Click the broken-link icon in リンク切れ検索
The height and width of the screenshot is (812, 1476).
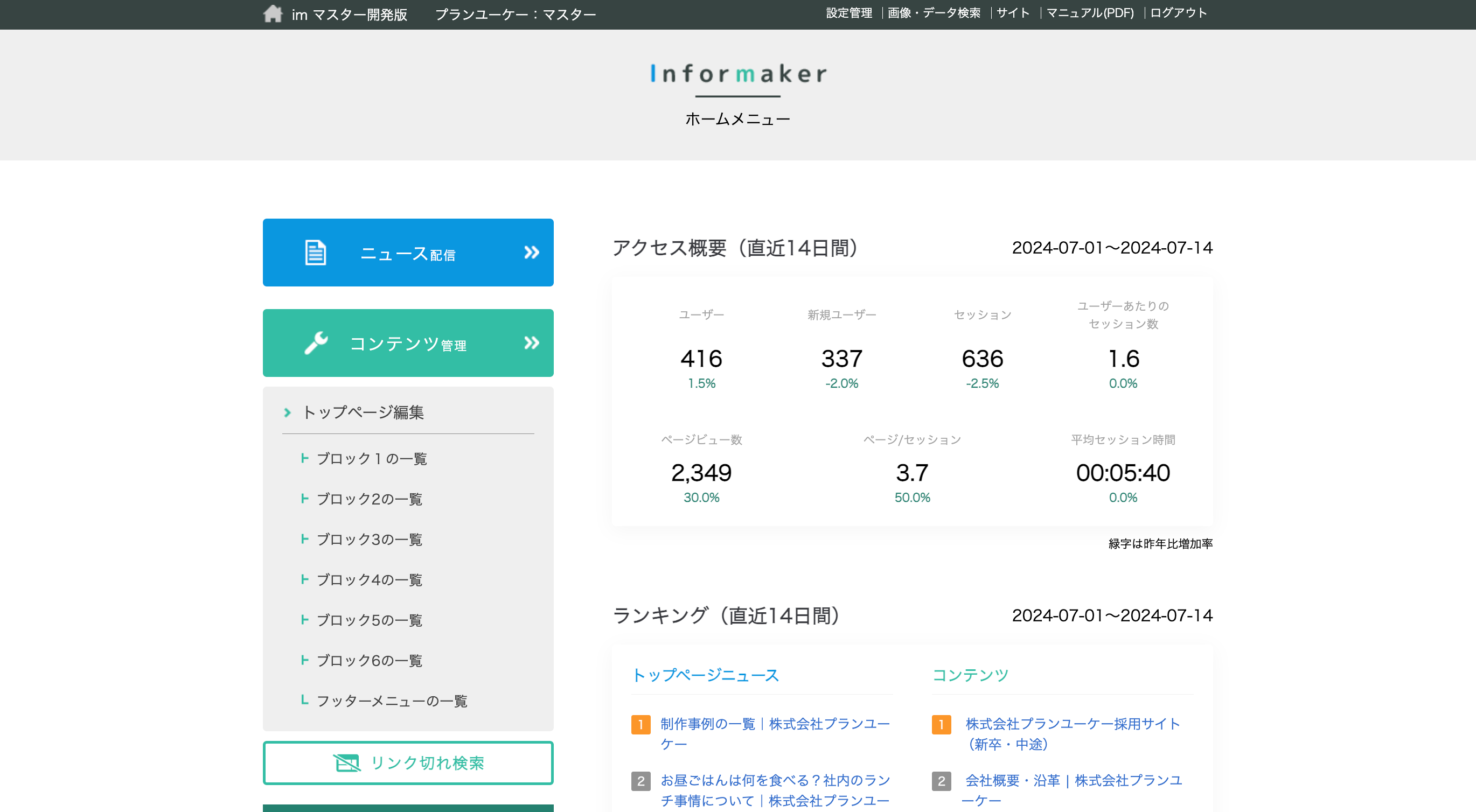tap(347, 763)
